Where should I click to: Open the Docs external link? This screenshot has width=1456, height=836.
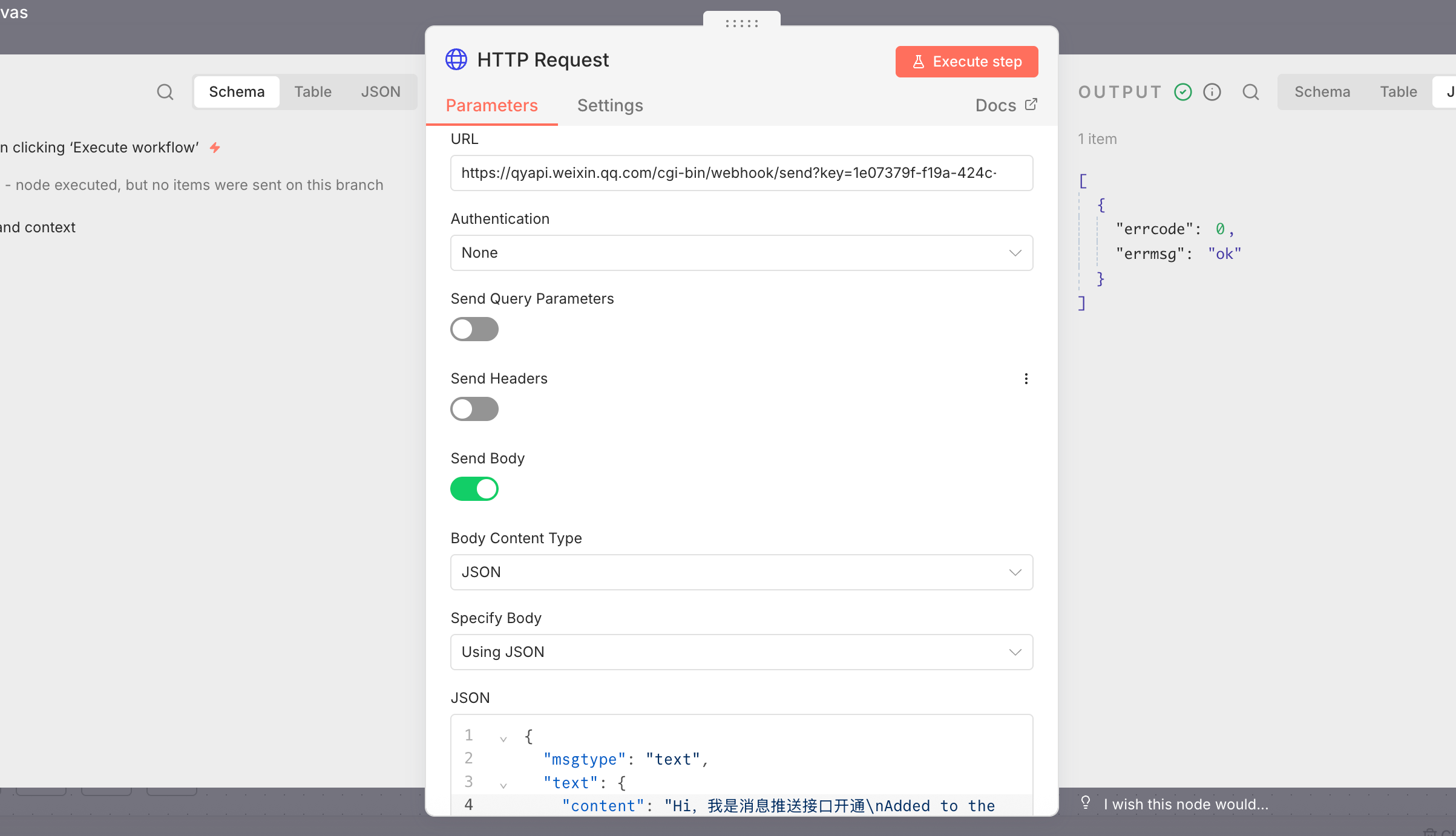click(x=1006, y=105)
